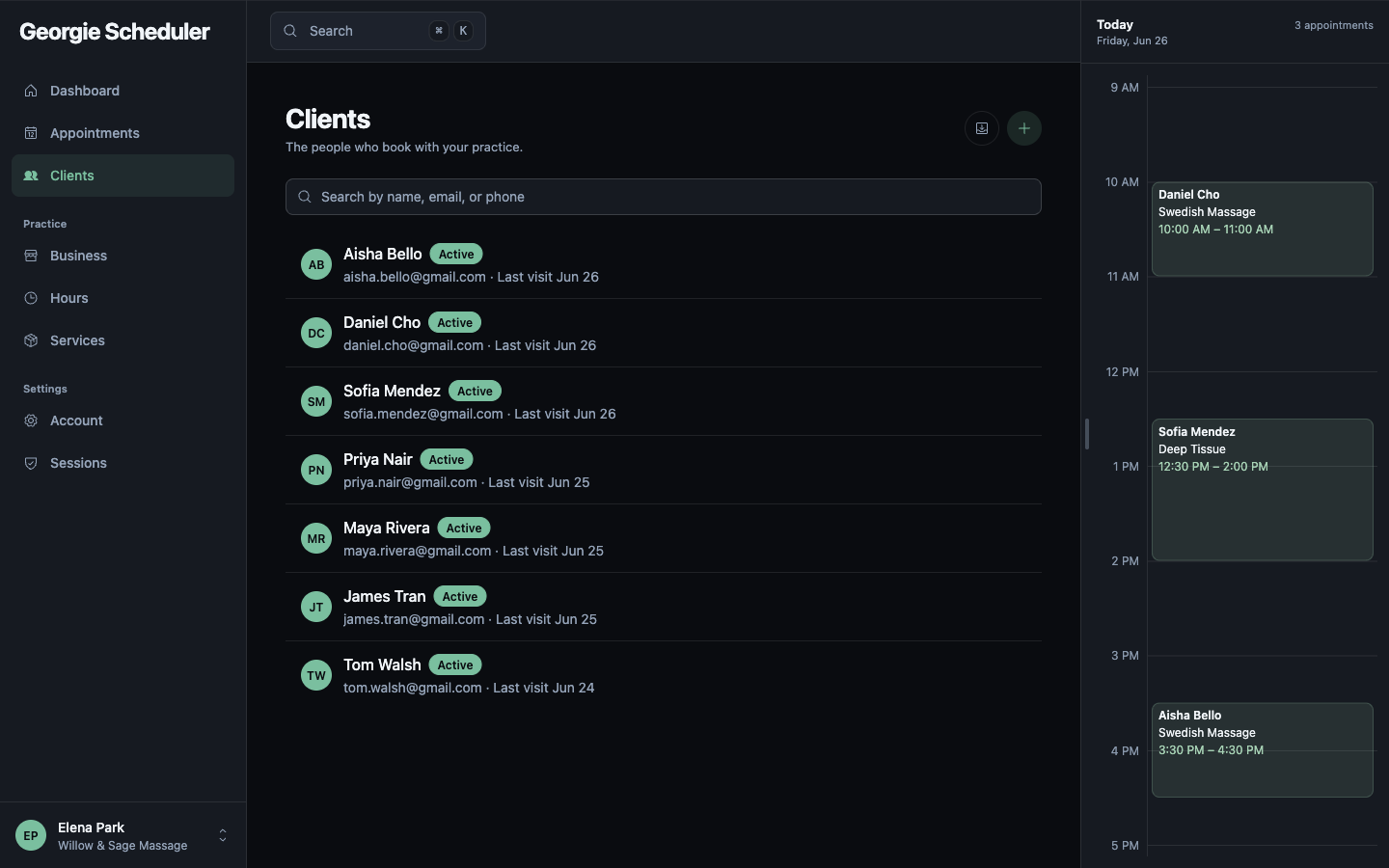Focus the global Search box
This screenshot has width=1389, height=868.
378,31
